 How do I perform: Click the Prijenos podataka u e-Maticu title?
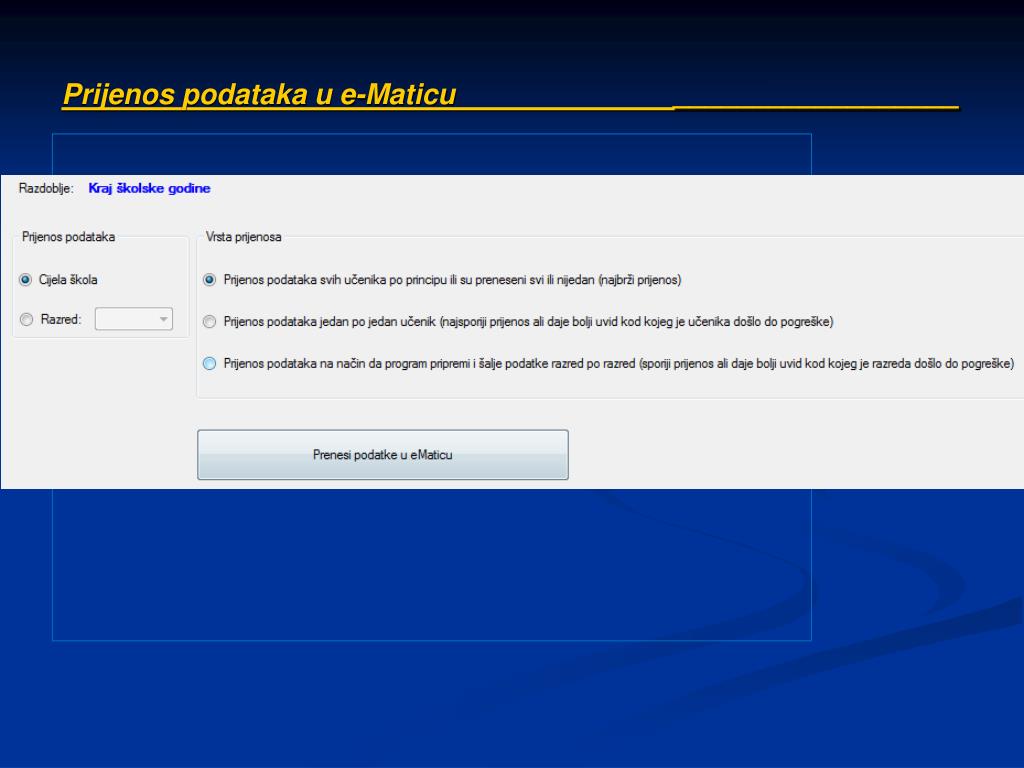pyautogui.click(x=259, y=94)
